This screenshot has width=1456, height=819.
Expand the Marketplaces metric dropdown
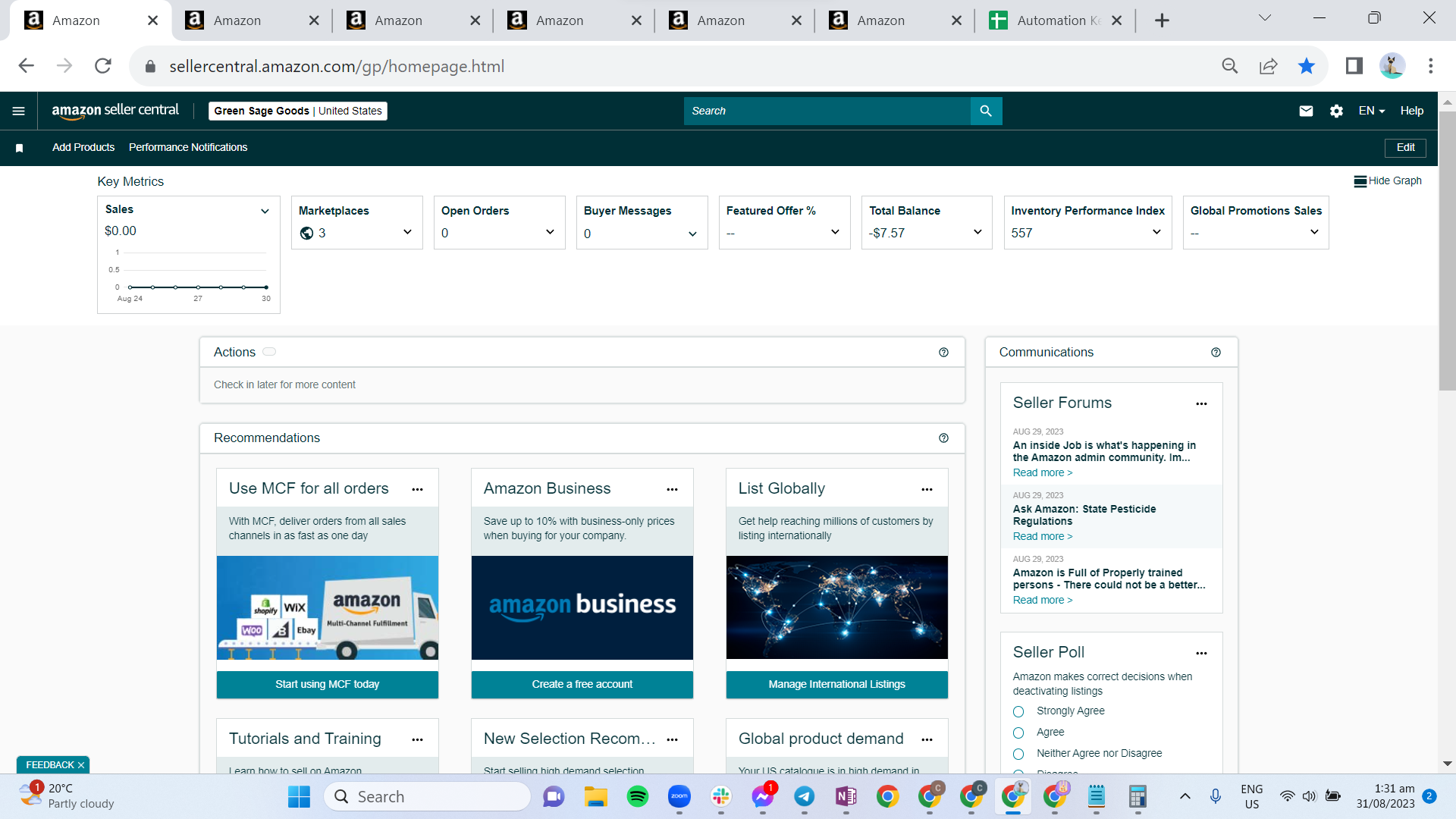[407, 232]
